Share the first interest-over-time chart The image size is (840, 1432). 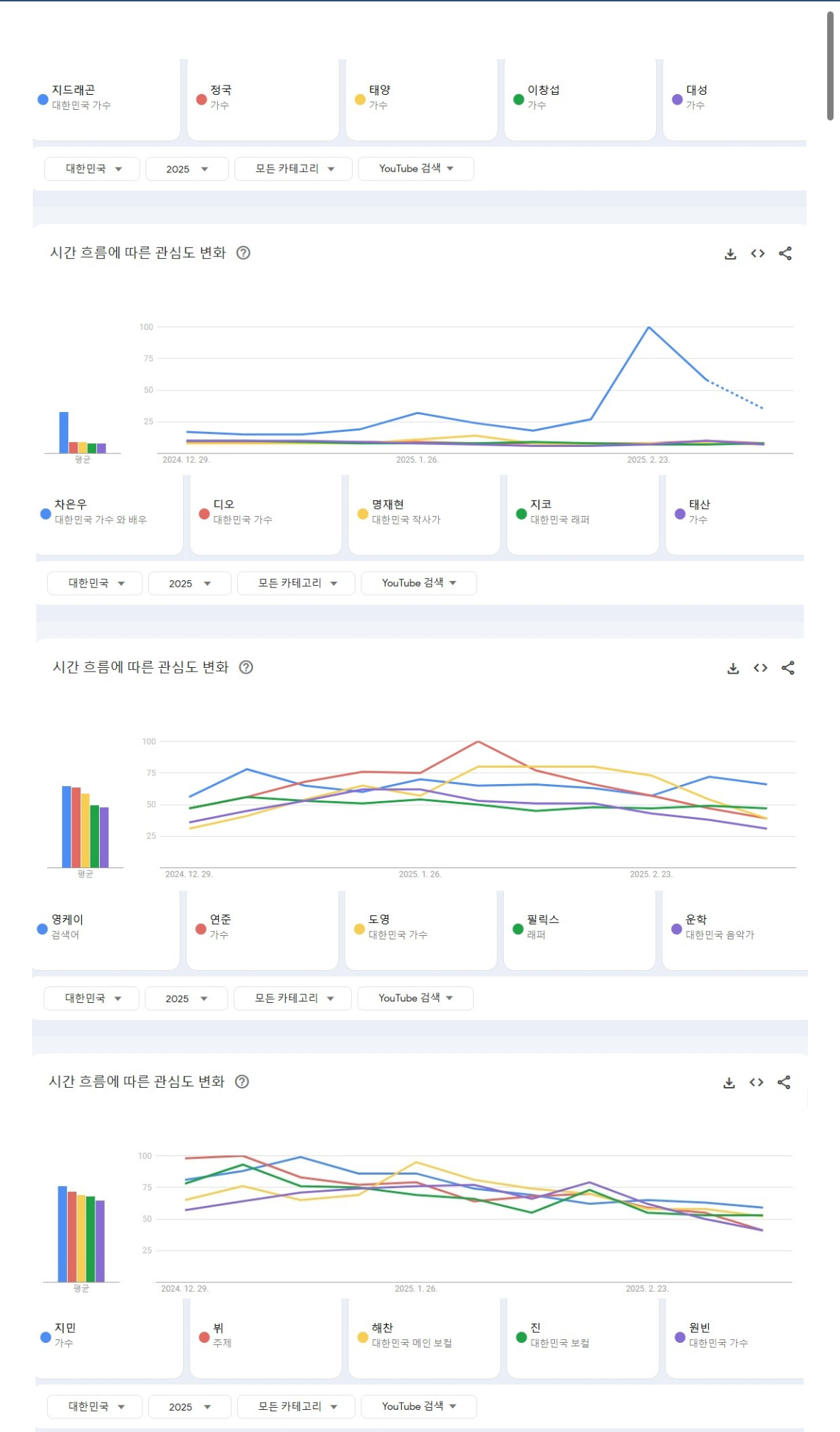785,254
